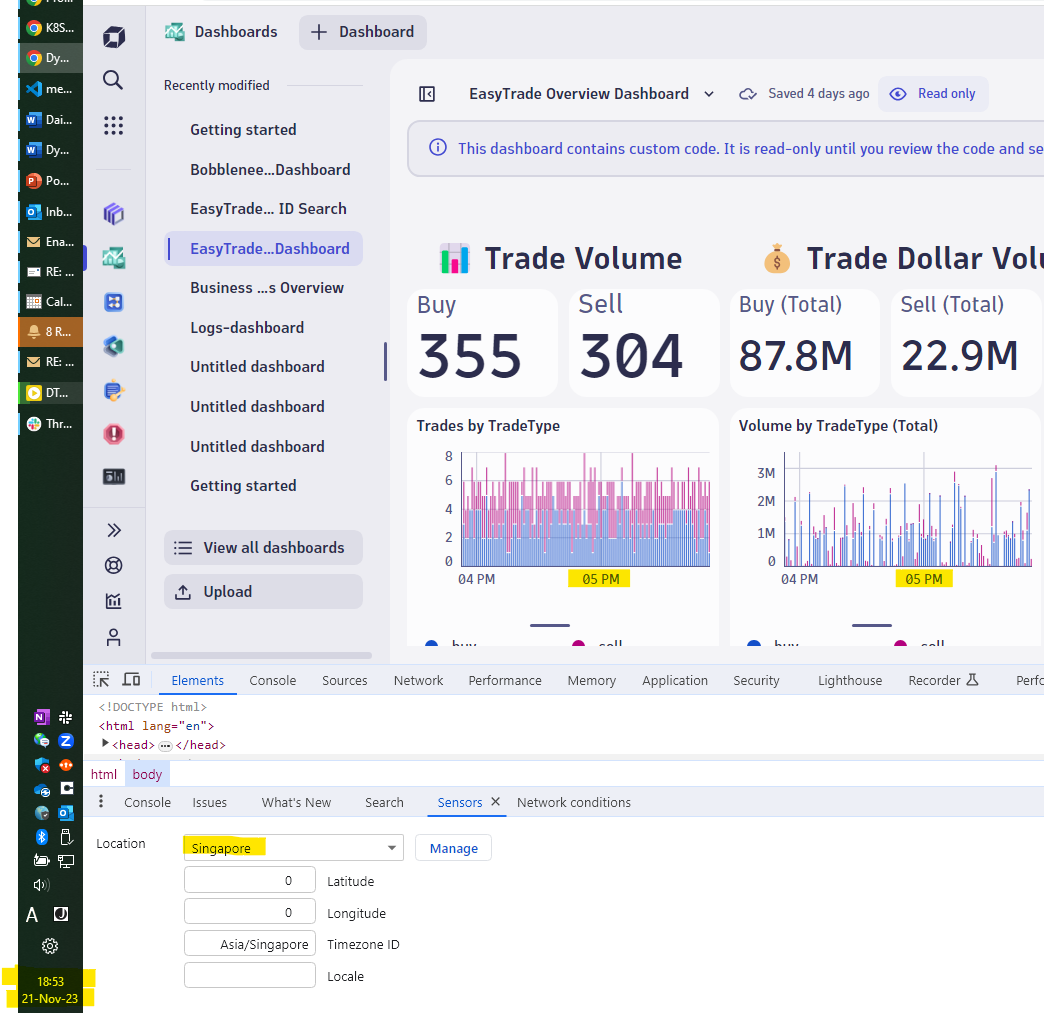
Task: Open drawer Network conditions tab
Action: (x=574, y=803)
